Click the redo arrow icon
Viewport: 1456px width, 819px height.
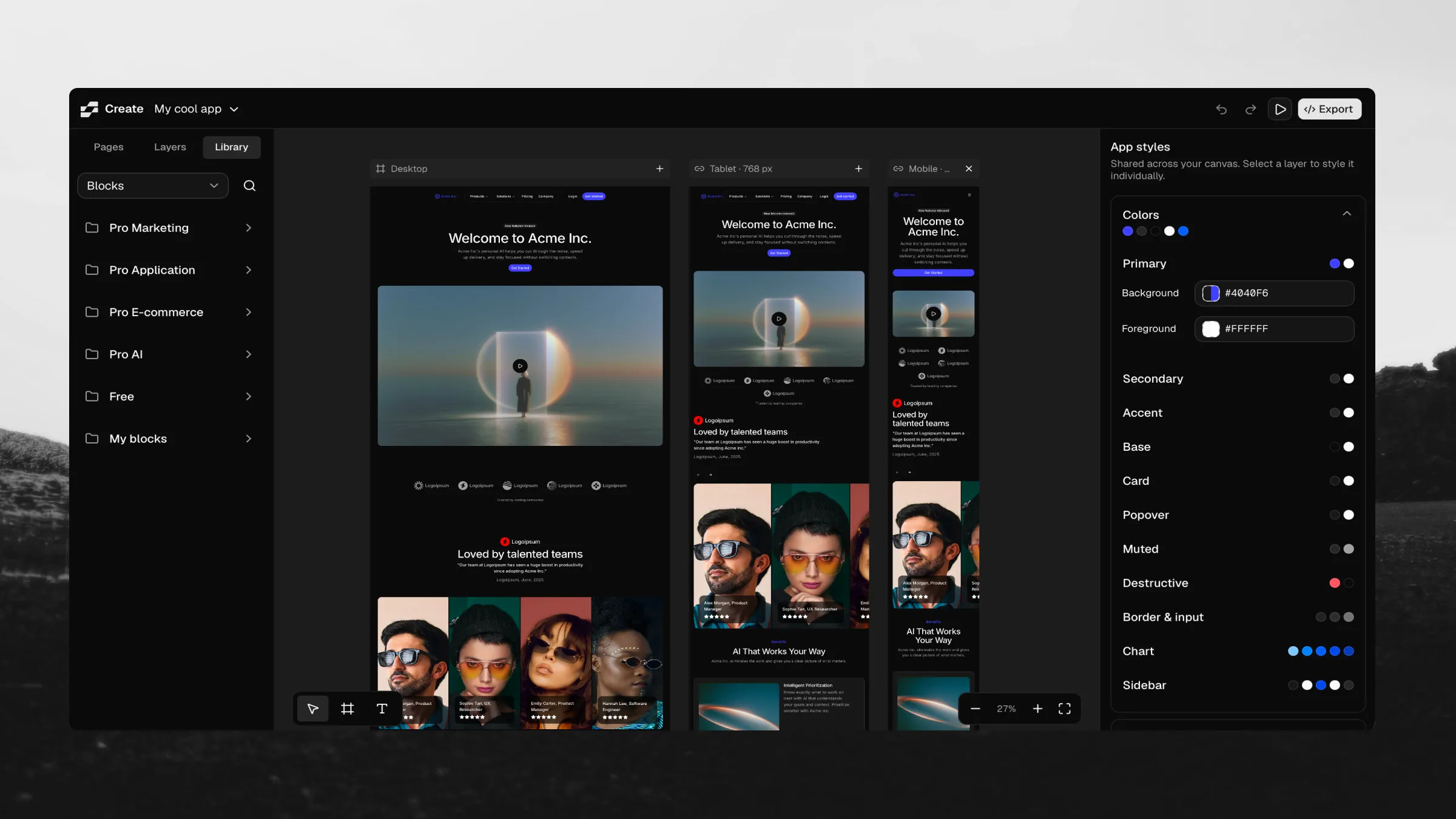pos(1250,109)
